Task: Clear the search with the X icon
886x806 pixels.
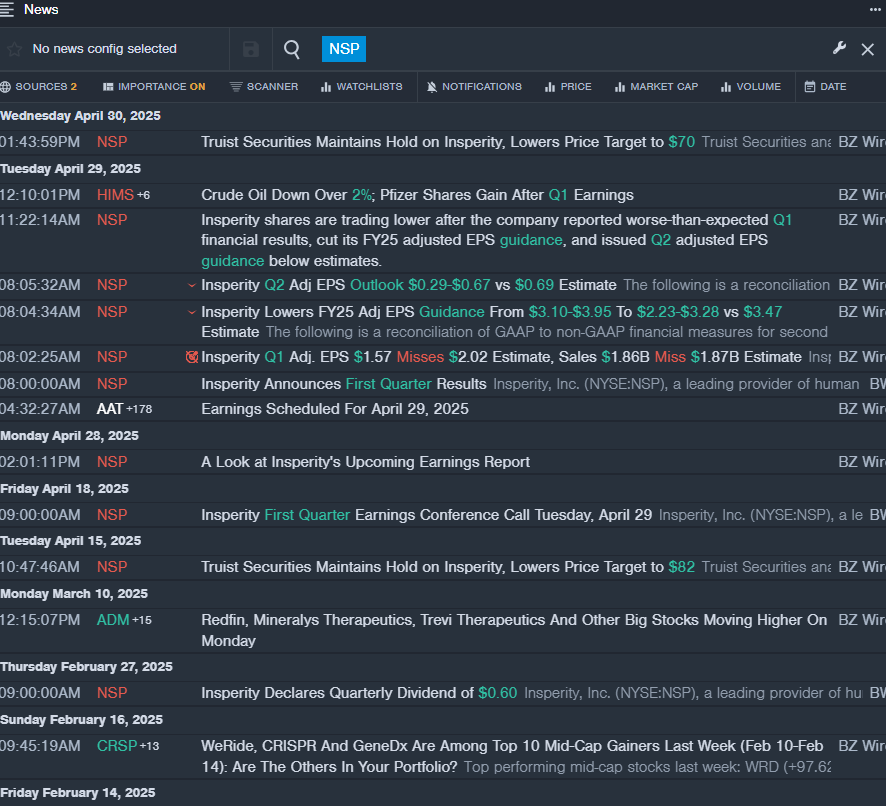Action: click(x=868, y=49)
